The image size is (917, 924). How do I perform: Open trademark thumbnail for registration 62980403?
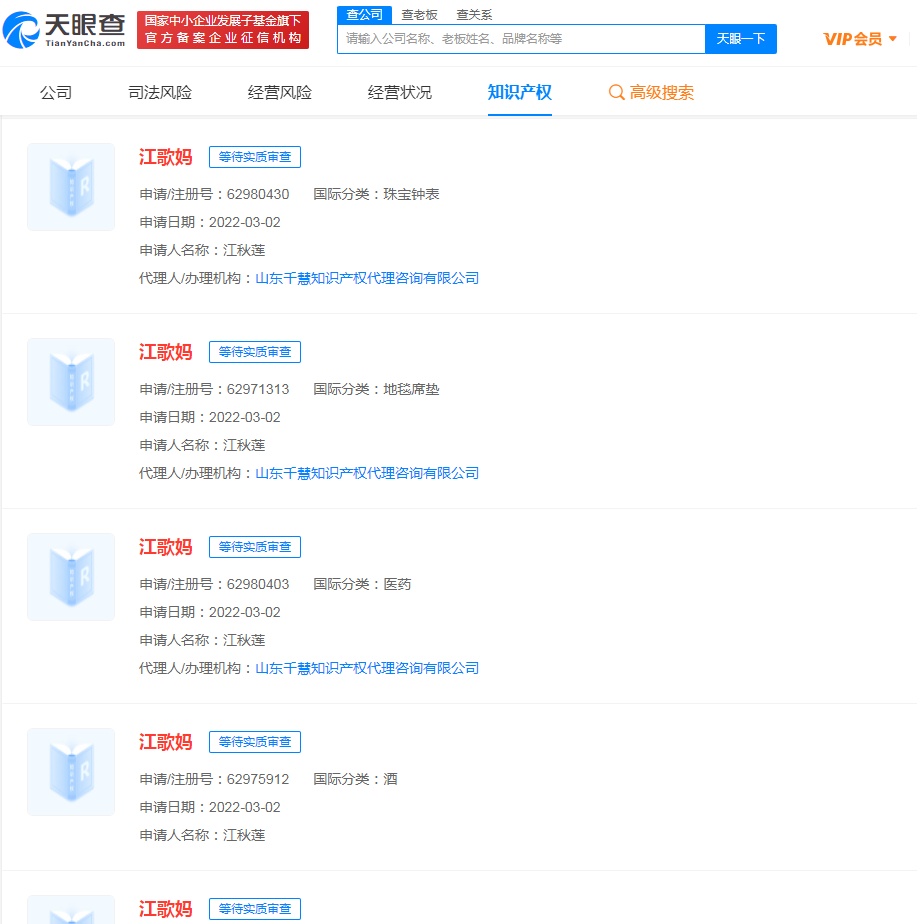(71, 577)
